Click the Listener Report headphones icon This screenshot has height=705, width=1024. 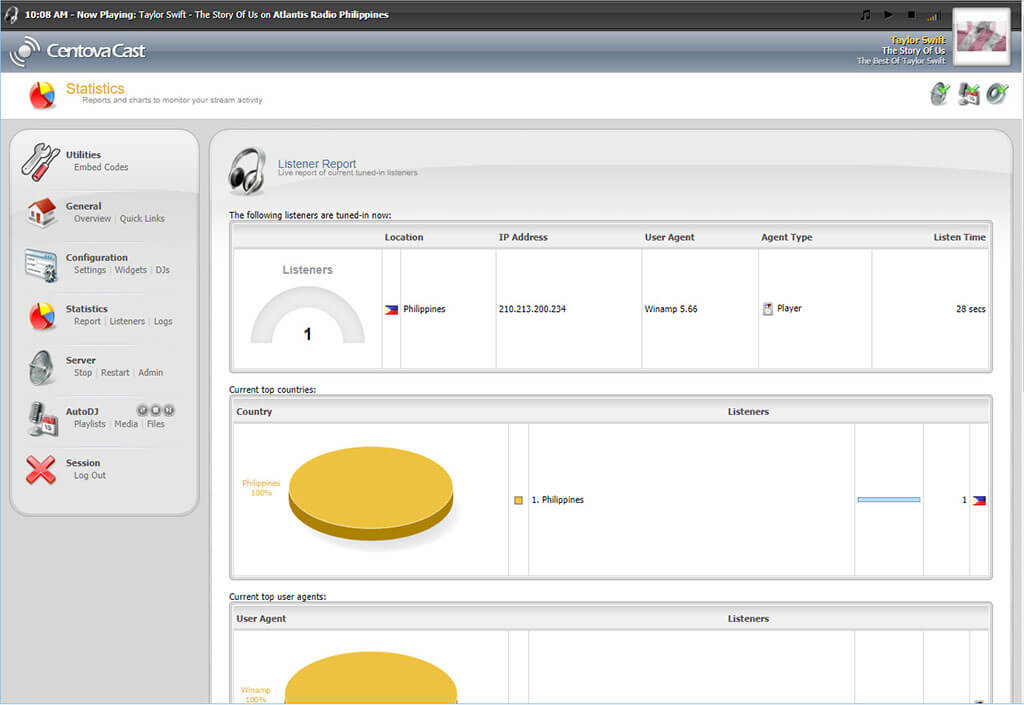pyautogui.click(x=247, y=171)
